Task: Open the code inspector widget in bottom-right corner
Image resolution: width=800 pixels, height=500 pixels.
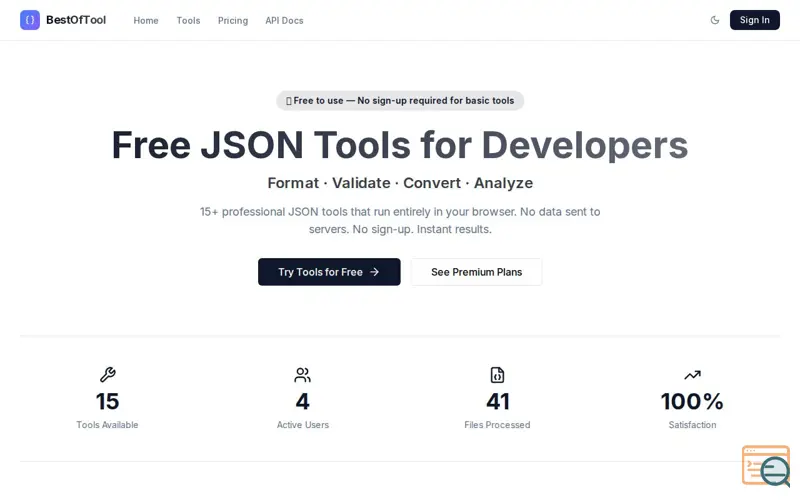Action: (x=765, y=466)
